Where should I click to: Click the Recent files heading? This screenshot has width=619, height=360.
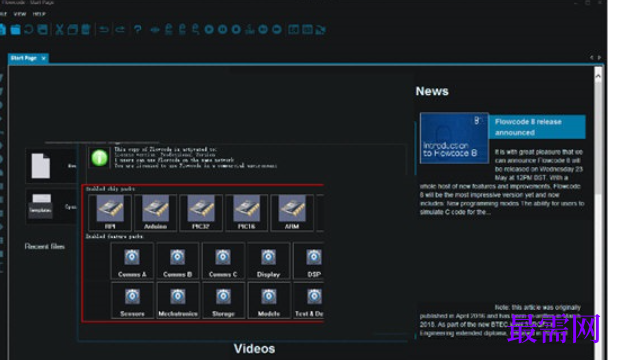point(45,246)
